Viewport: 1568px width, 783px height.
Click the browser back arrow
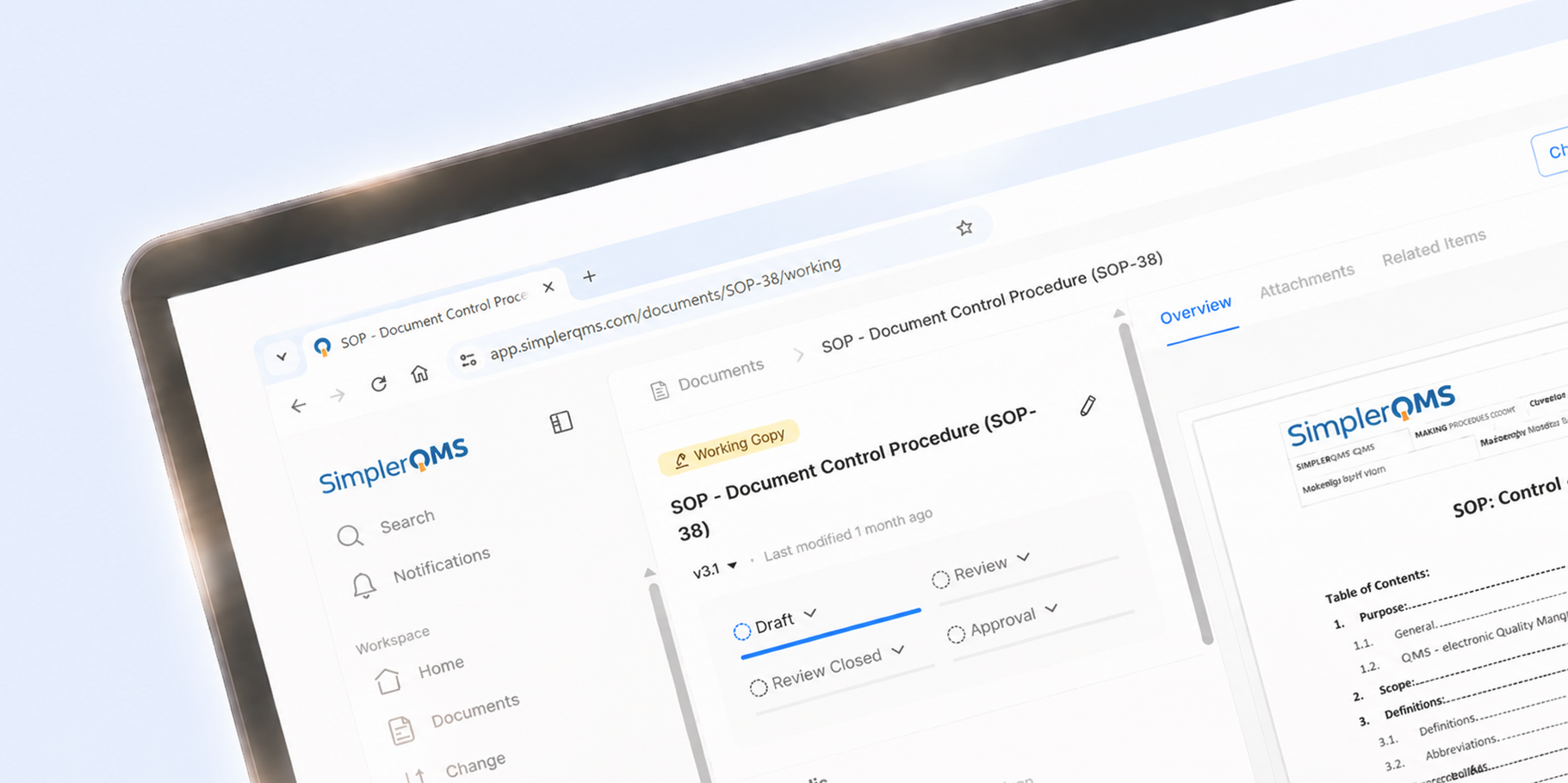click(x=298, y=405)
